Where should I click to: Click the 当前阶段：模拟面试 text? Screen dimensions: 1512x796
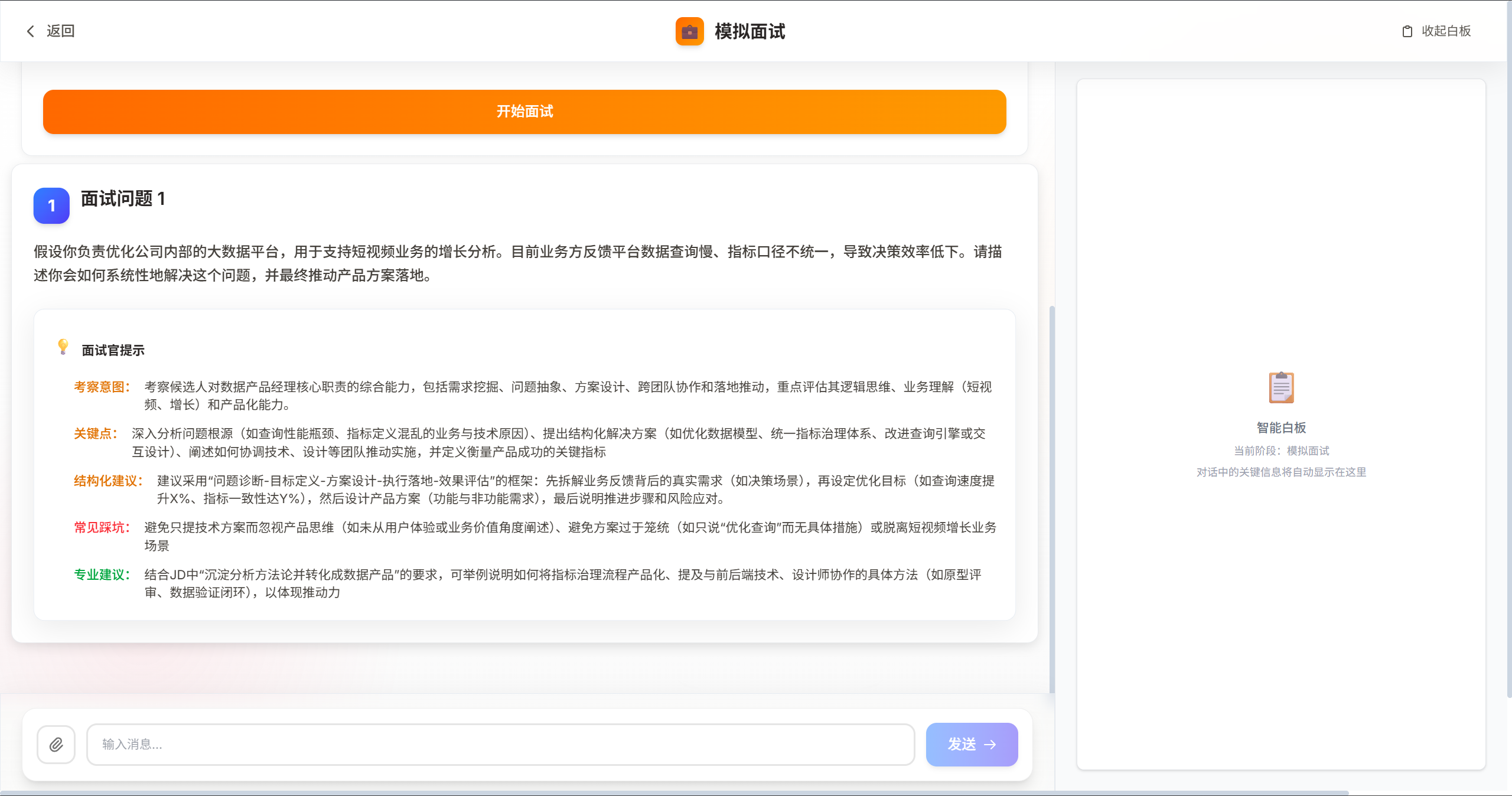tap(1281, 451)
